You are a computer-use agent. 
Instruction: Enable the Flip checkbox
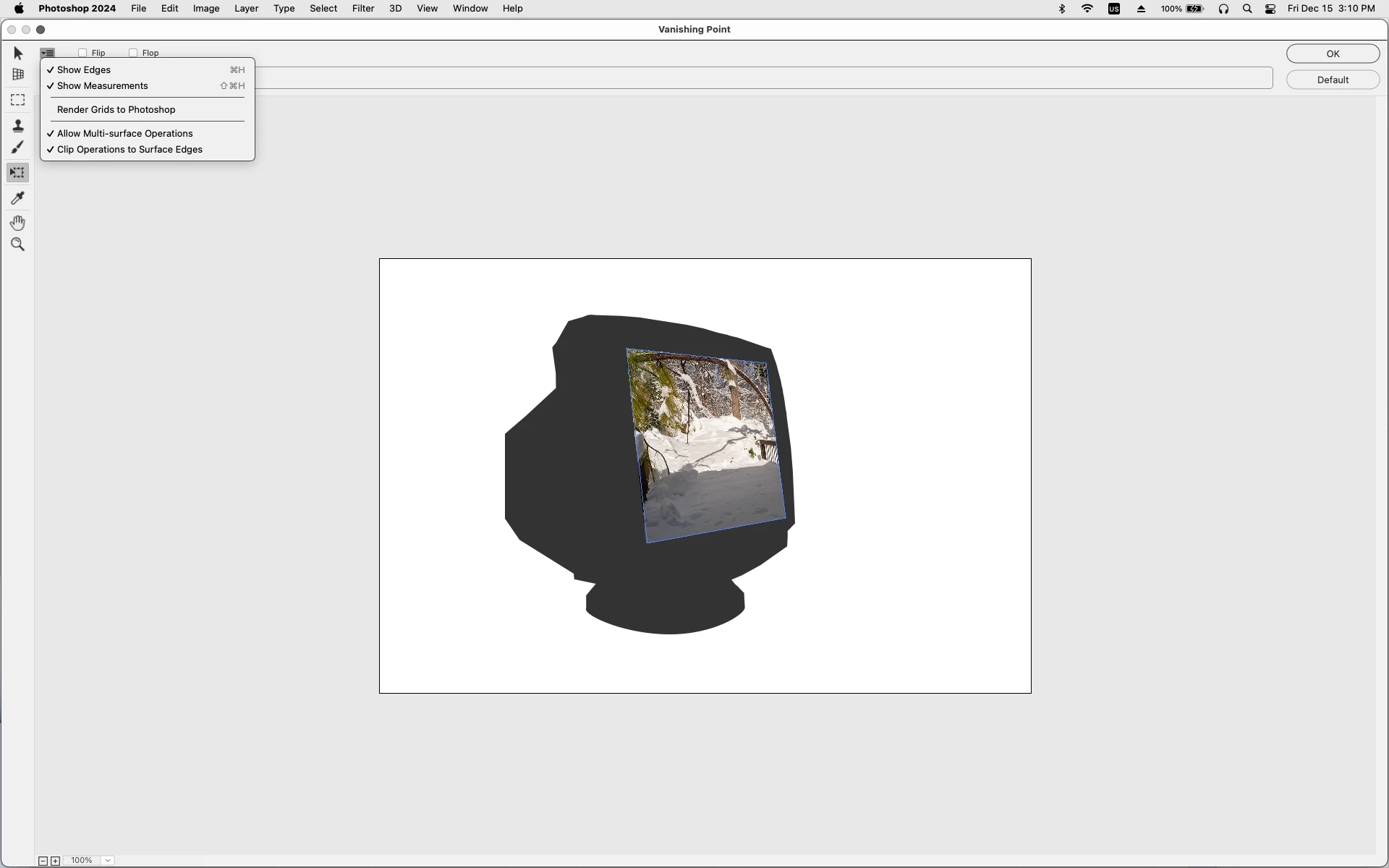(x=82, y=53)
